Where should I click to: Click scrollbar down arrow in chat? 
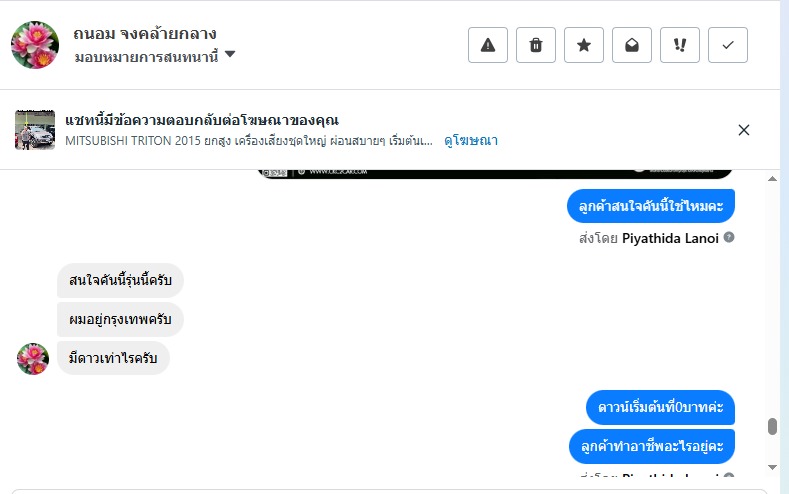[772, 466]
